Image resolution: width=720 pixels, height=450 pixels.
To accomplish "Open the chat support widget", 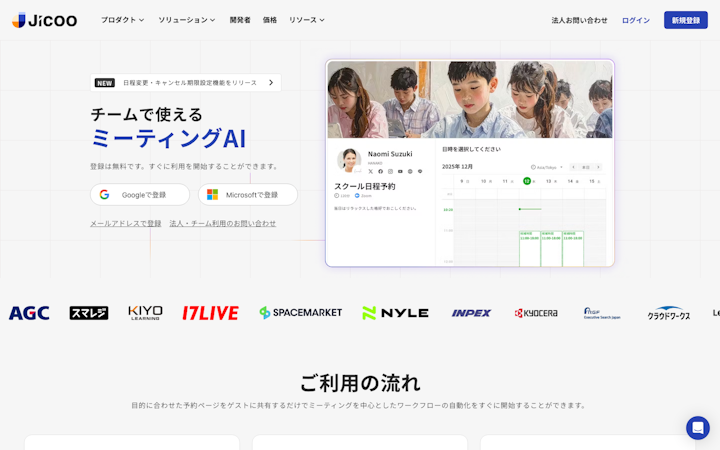I will (698, 428).
